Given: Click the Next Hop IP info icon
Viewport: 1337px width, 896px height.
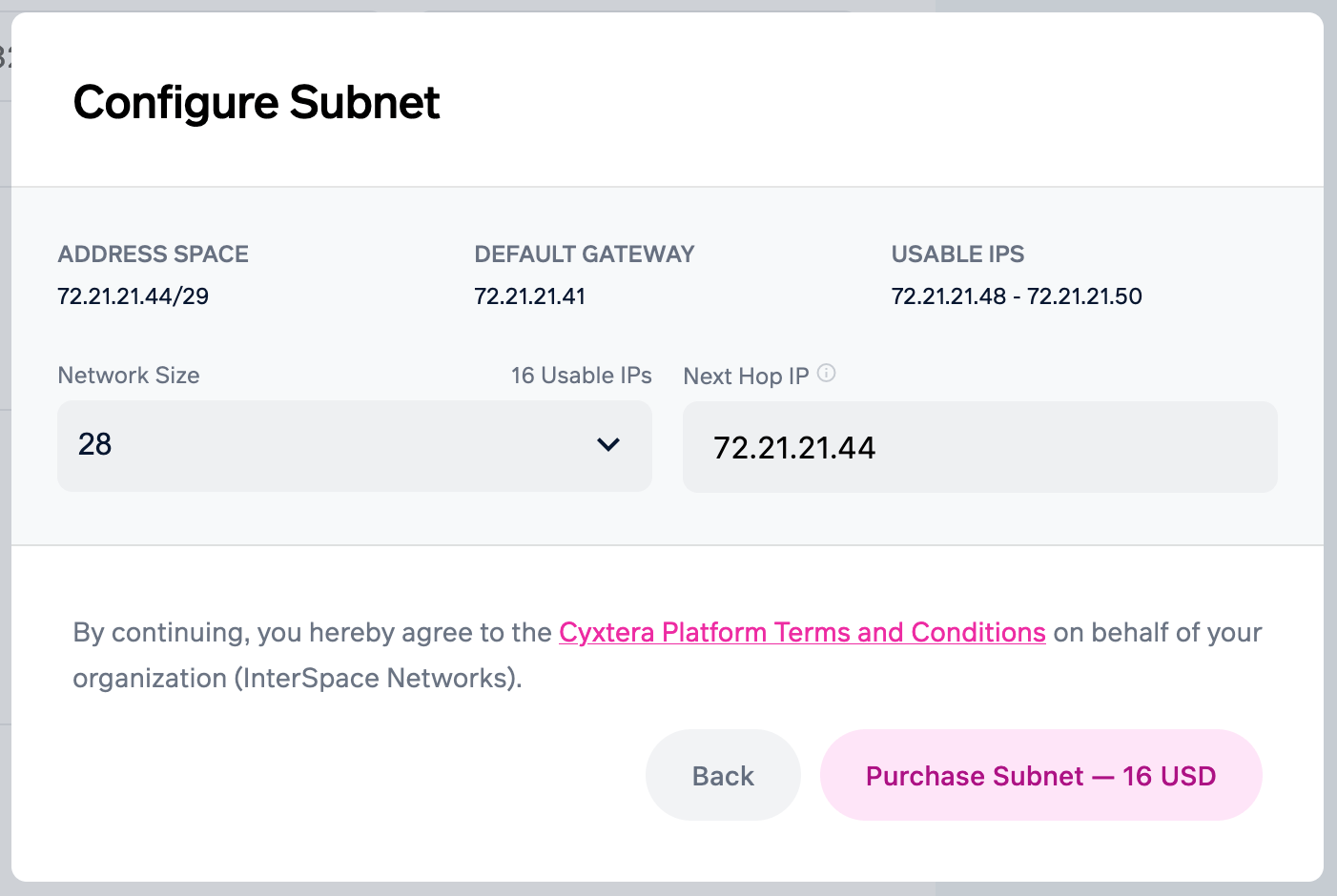Looking at the screenshot, I should 827,374.
